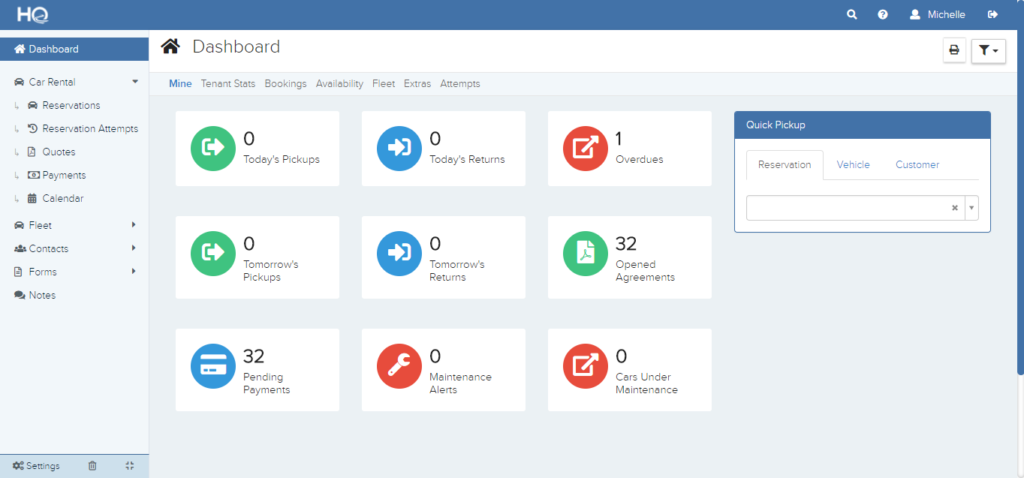This screenshot has height=478, width=1024.
Task: Open Michelle user profile
Action: (938, 14)
